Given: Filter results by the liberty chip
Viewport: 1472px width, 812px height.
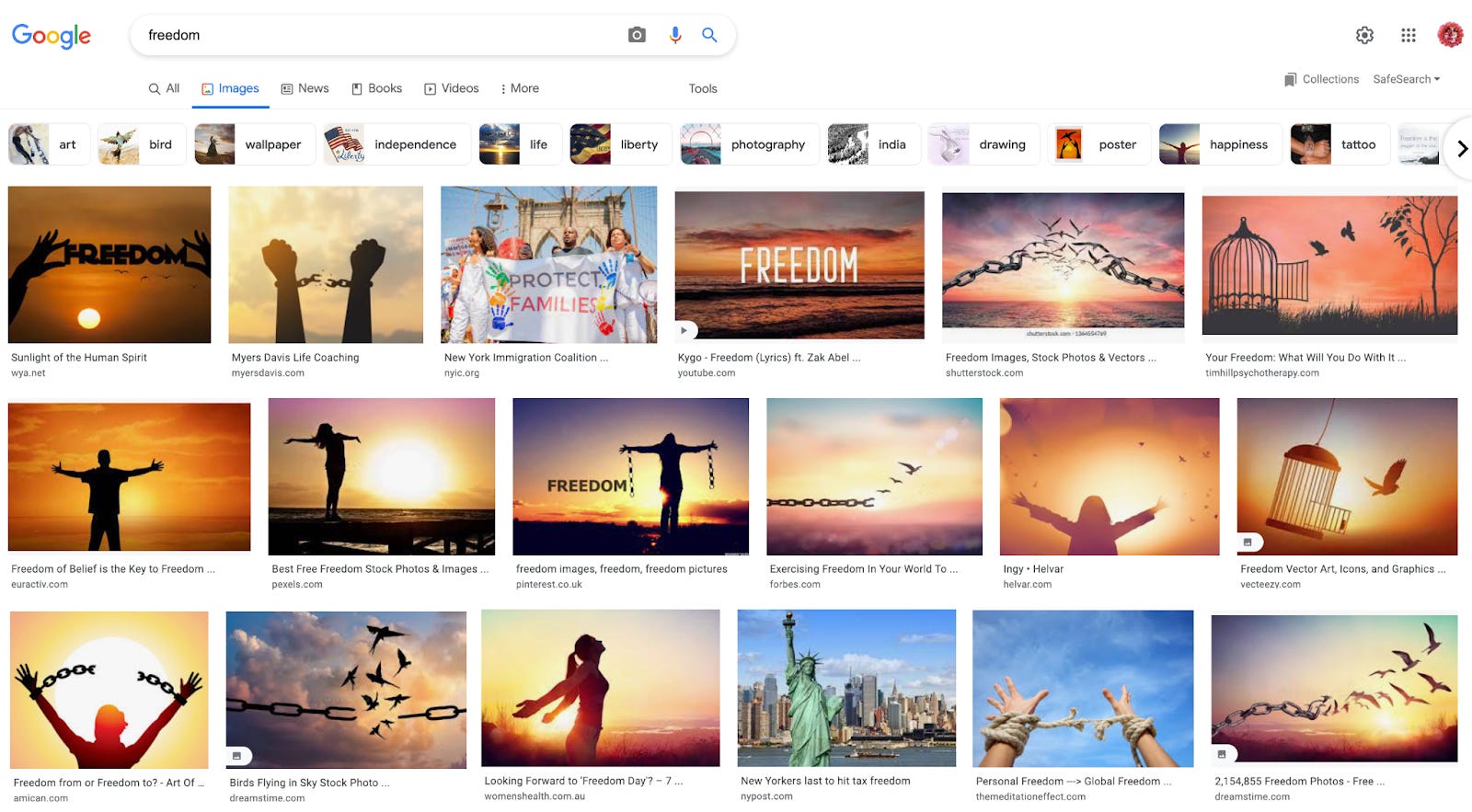Looking at the screenshot, I should pyautogui.click(x=621, y=144).
